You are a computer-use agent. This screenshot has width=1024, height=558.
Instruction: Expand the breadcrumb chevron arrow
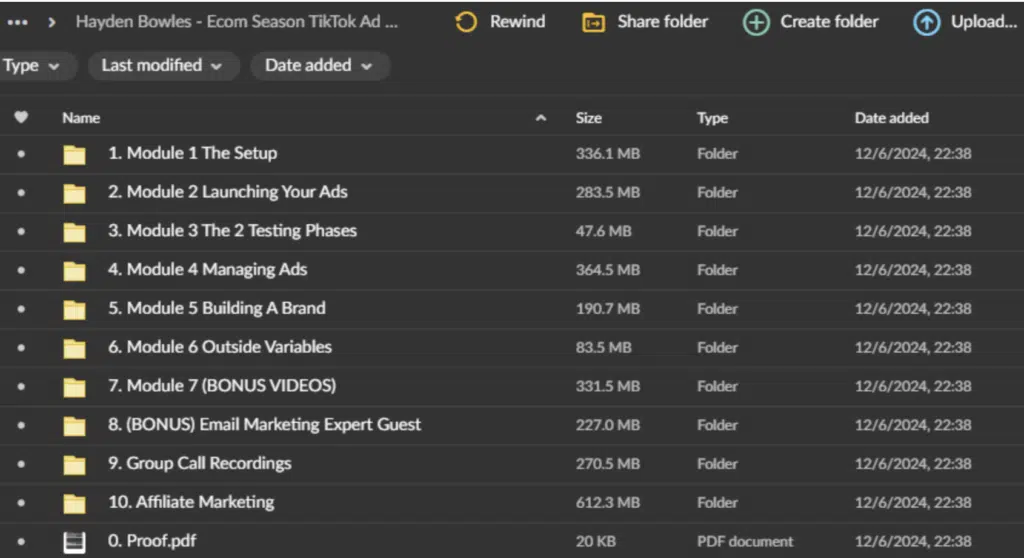click(x=52, y=23)
